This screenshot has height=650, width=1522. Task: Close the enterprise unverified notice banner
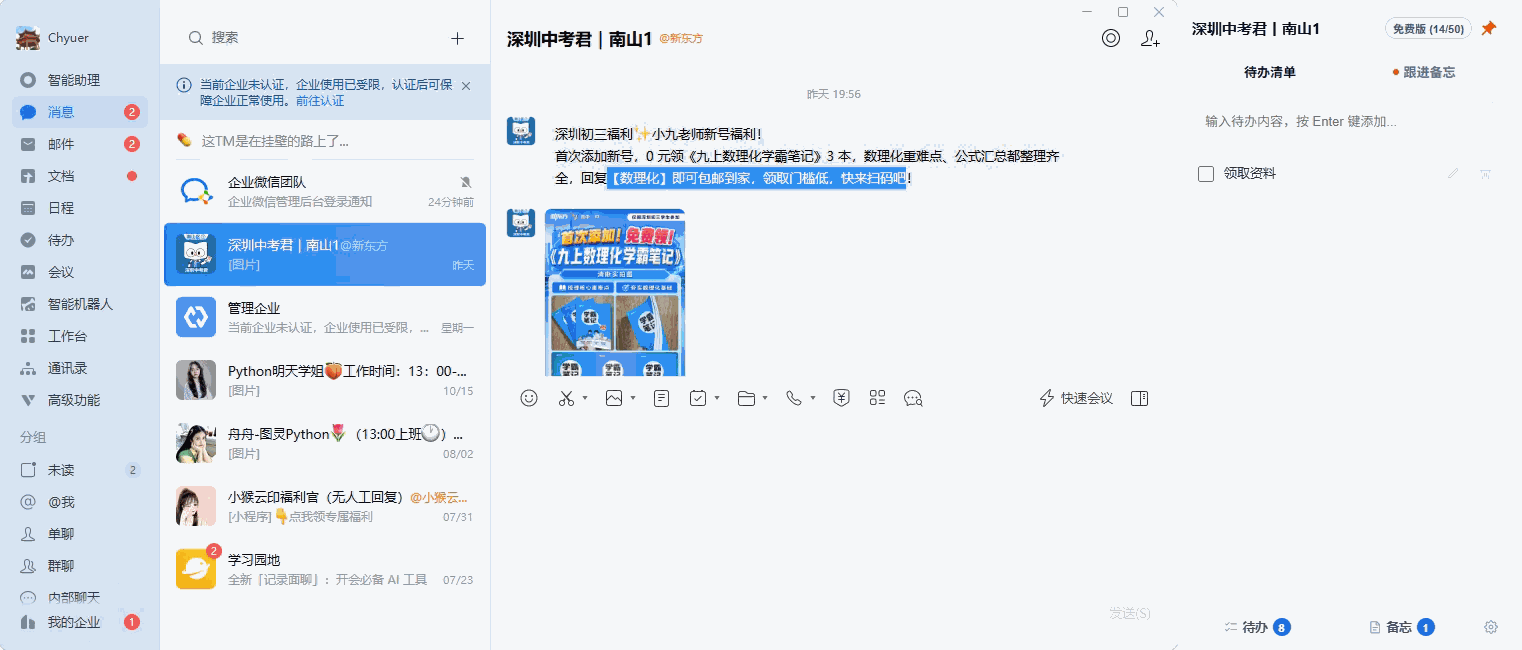pyautogui.click(x=466, y=86)
